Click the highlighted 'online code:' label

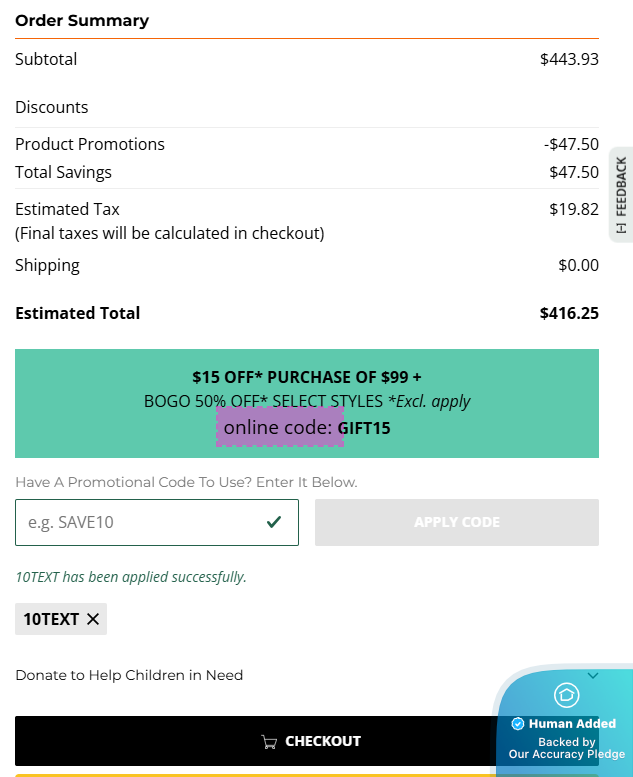click(x=279, y=428)
